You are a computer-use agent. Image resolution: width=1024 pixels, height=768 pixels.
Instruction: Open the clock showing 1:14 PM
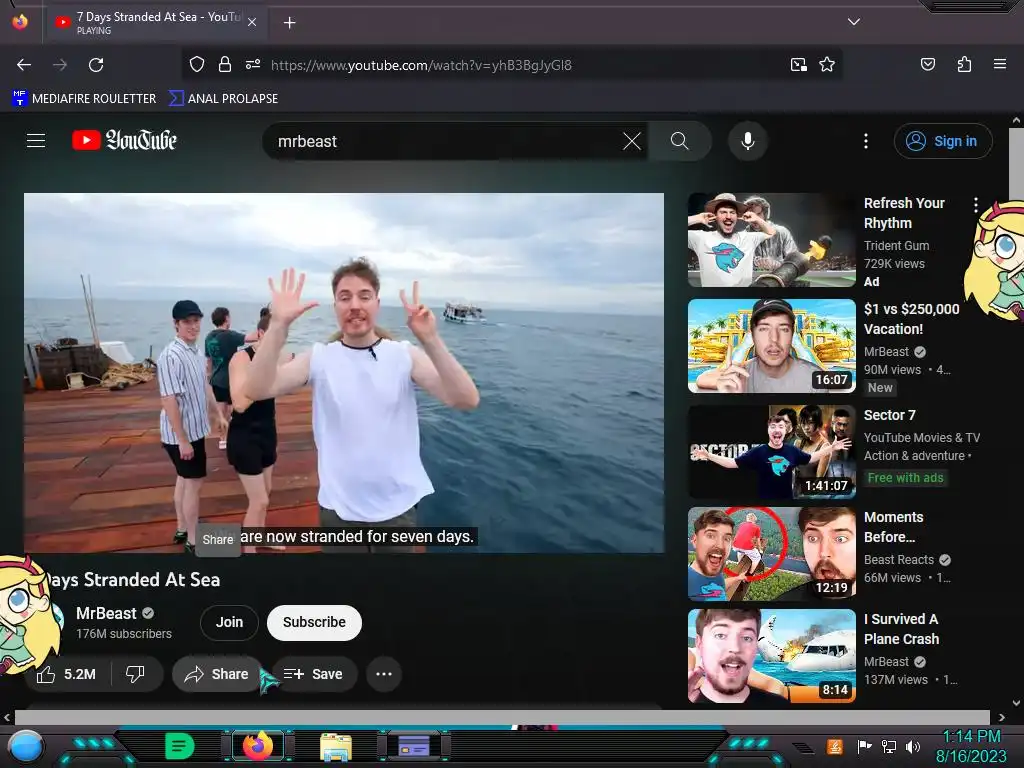[971, 746]
